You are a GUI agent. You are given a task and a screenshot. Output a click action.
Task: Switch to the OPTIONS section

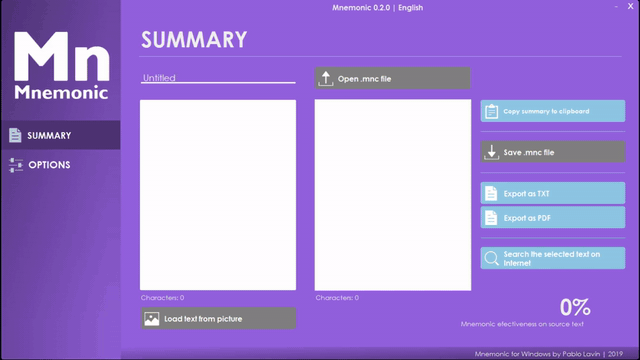click(x=60, y=165)
